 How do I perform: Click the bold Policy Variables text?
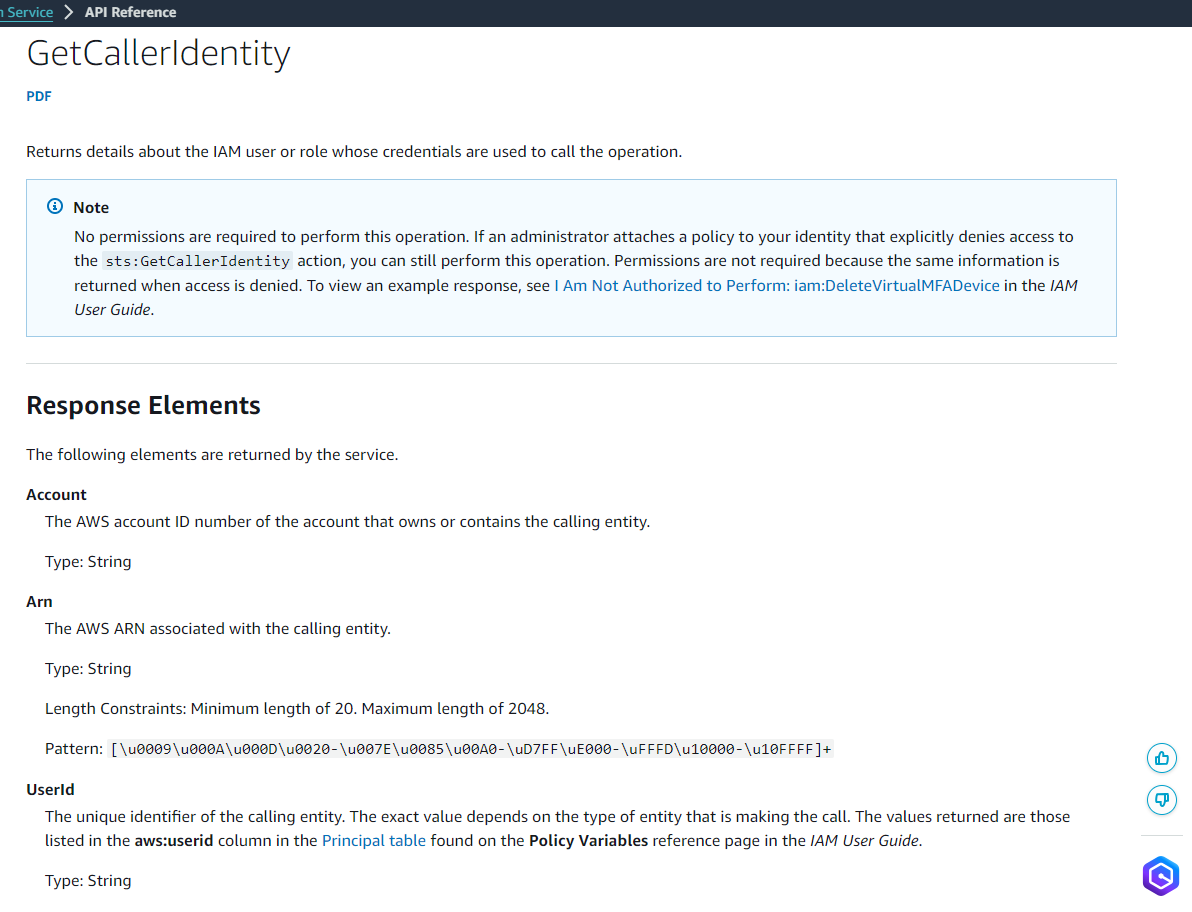(588, 841)
